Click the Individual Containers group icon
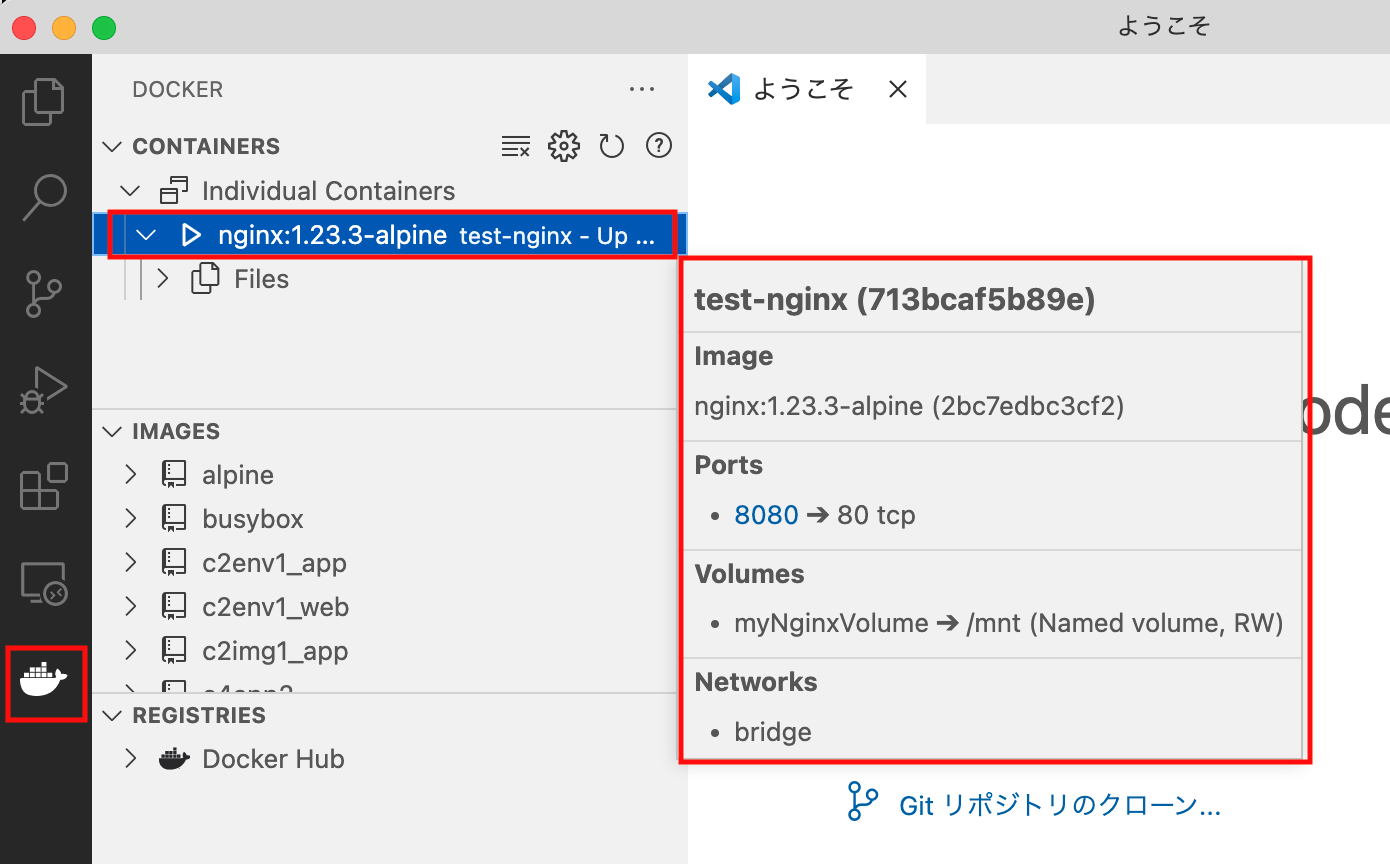The height and width of the screenshot is (864, 1390). pos(174,190)
